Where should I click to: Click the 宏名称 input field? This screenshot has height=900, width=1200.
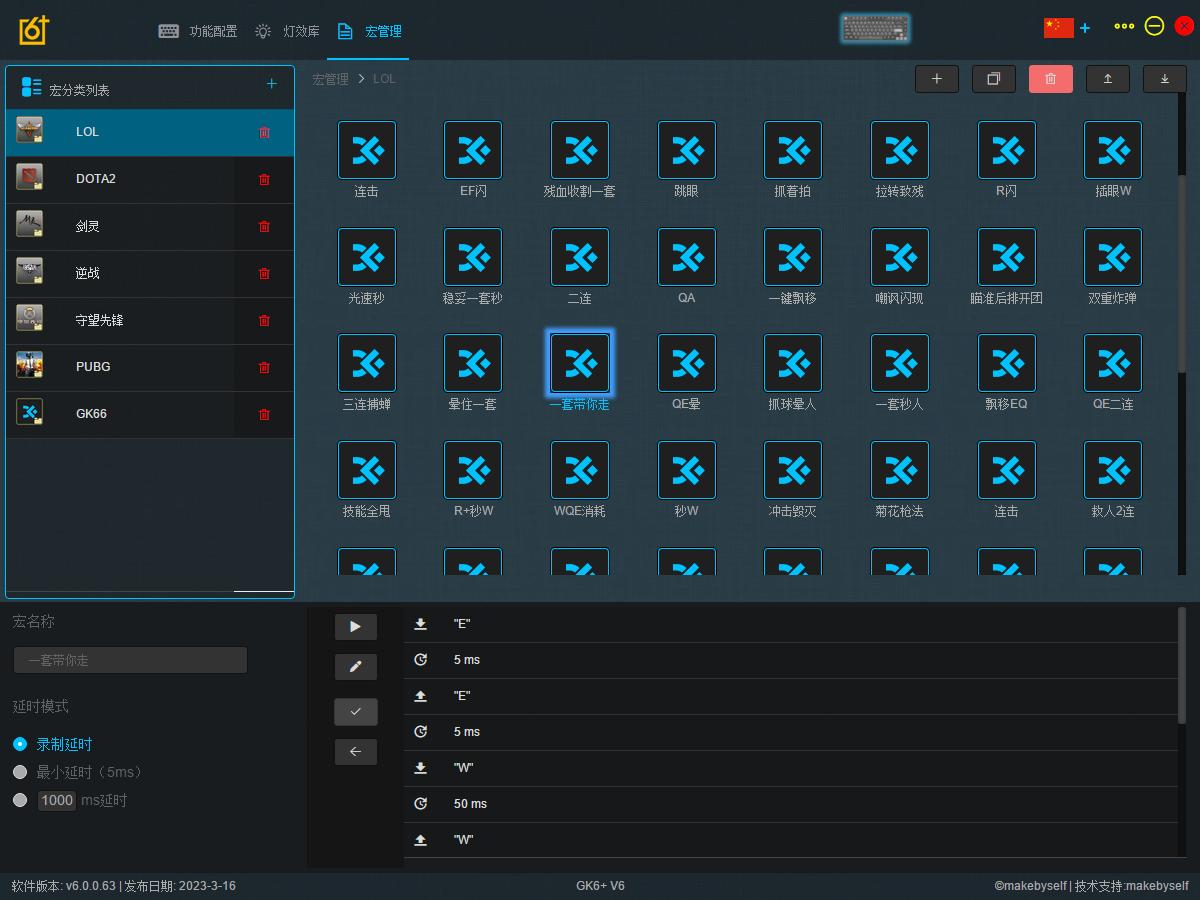pyautogui.click(x=130, y=660)
